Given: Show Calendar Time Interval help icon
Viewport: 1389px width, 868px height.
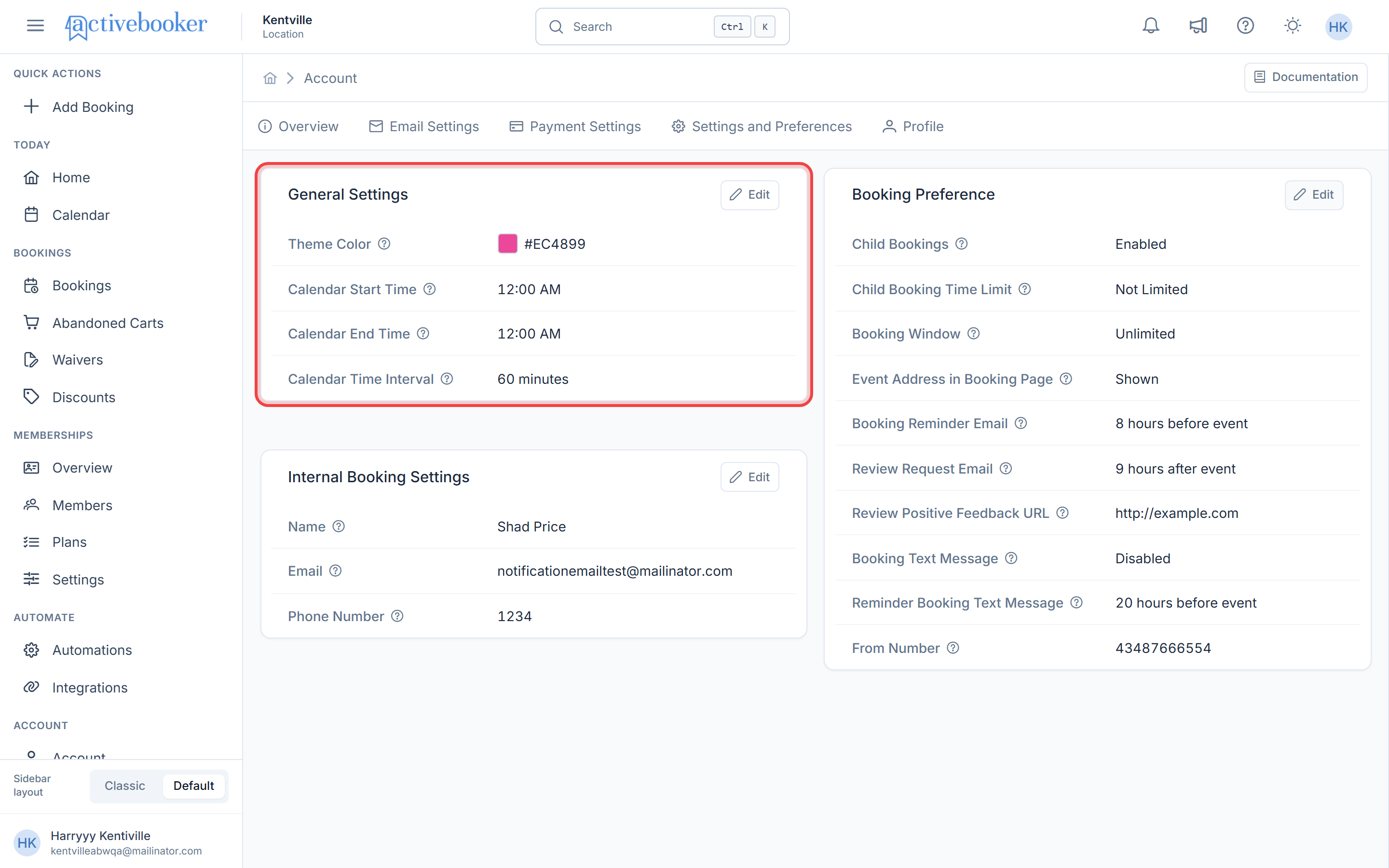Looking at the screenshot, I should point(447,379).
